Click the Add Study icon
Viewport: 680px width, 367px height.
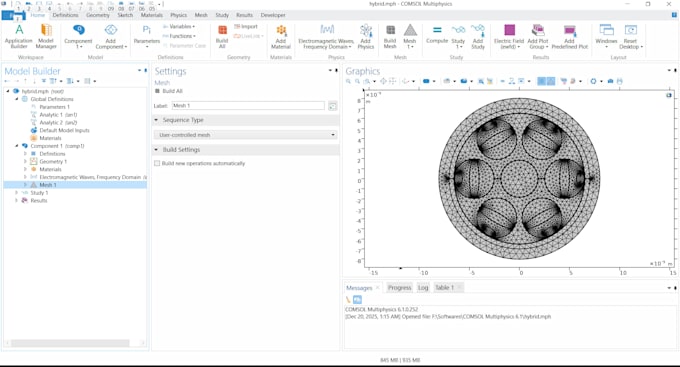(477, 30)
